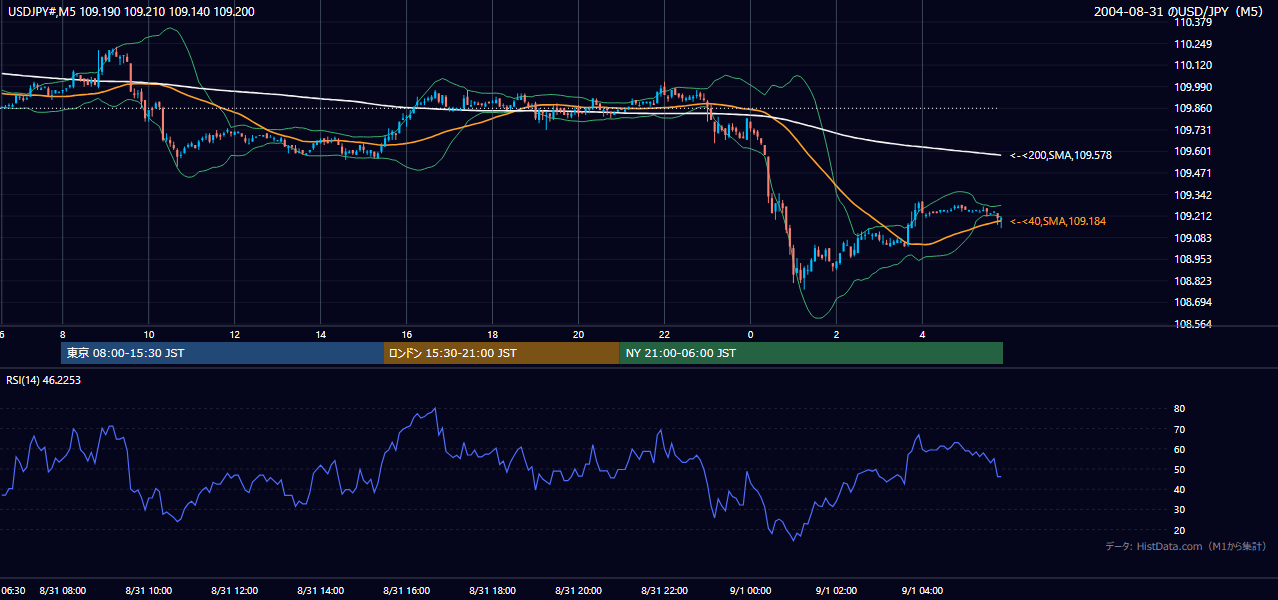
Task: Click the HistData.com data source credit
Action: click(x=1186, y=546)
